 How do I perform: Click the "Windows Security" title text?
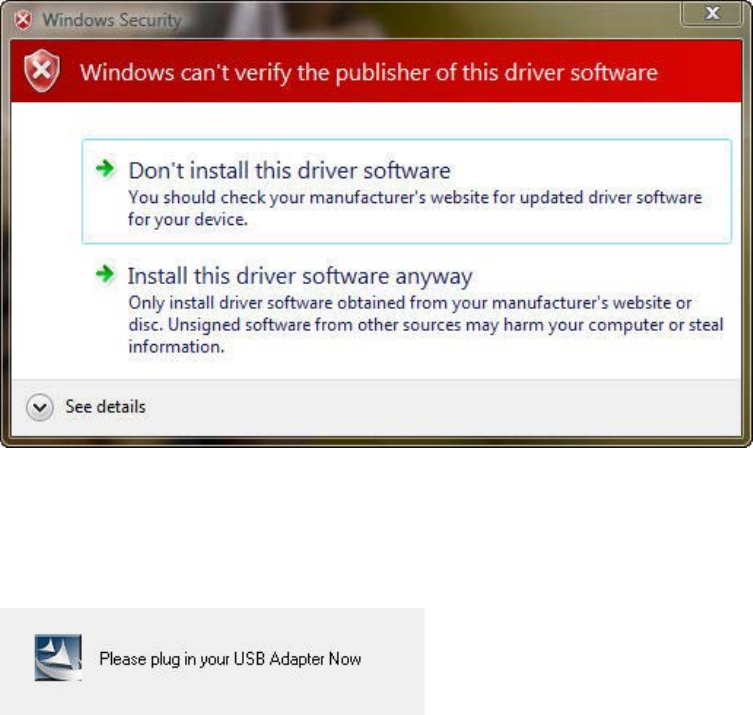click(x=112, y=20)
